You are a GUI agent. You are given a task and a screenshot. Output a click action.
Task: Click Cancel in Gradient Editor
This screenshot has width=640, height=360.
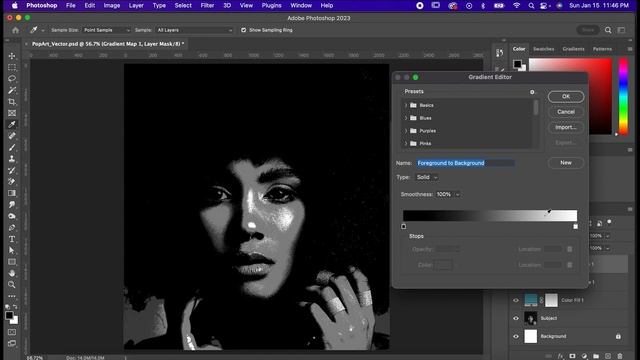(x=566, y=112)
